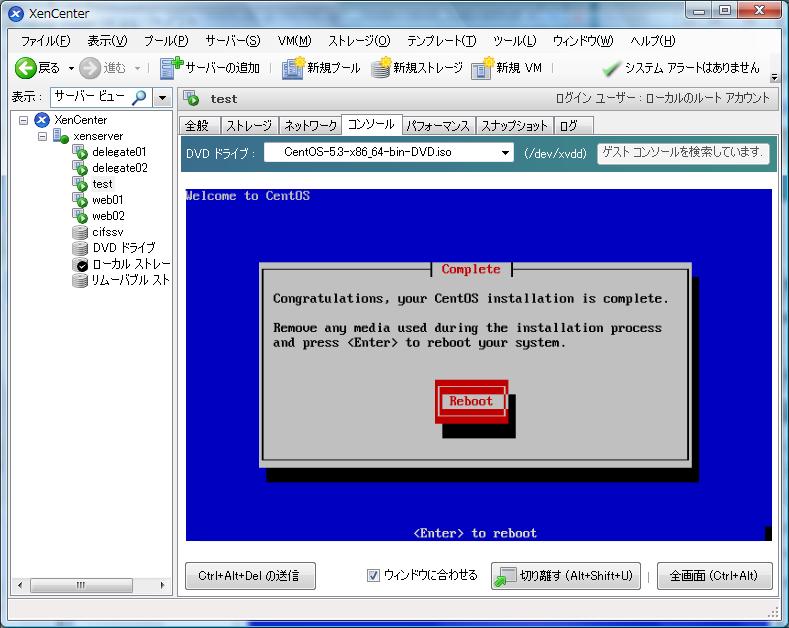This screenshot has height=628, width=789.
Task: Open the テンプレート(T) menu
Action: tap(441, 41)
